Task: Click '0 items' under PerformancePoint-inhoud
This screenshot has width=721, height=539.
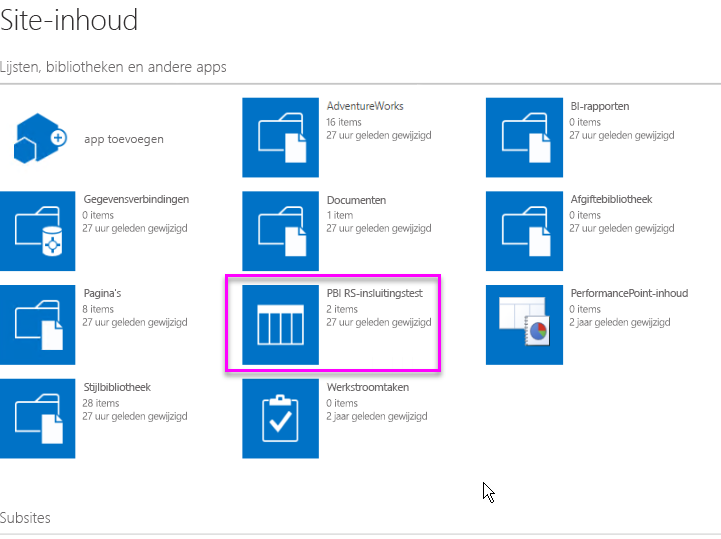Action: pyautogui.click(x=584, y=309)
